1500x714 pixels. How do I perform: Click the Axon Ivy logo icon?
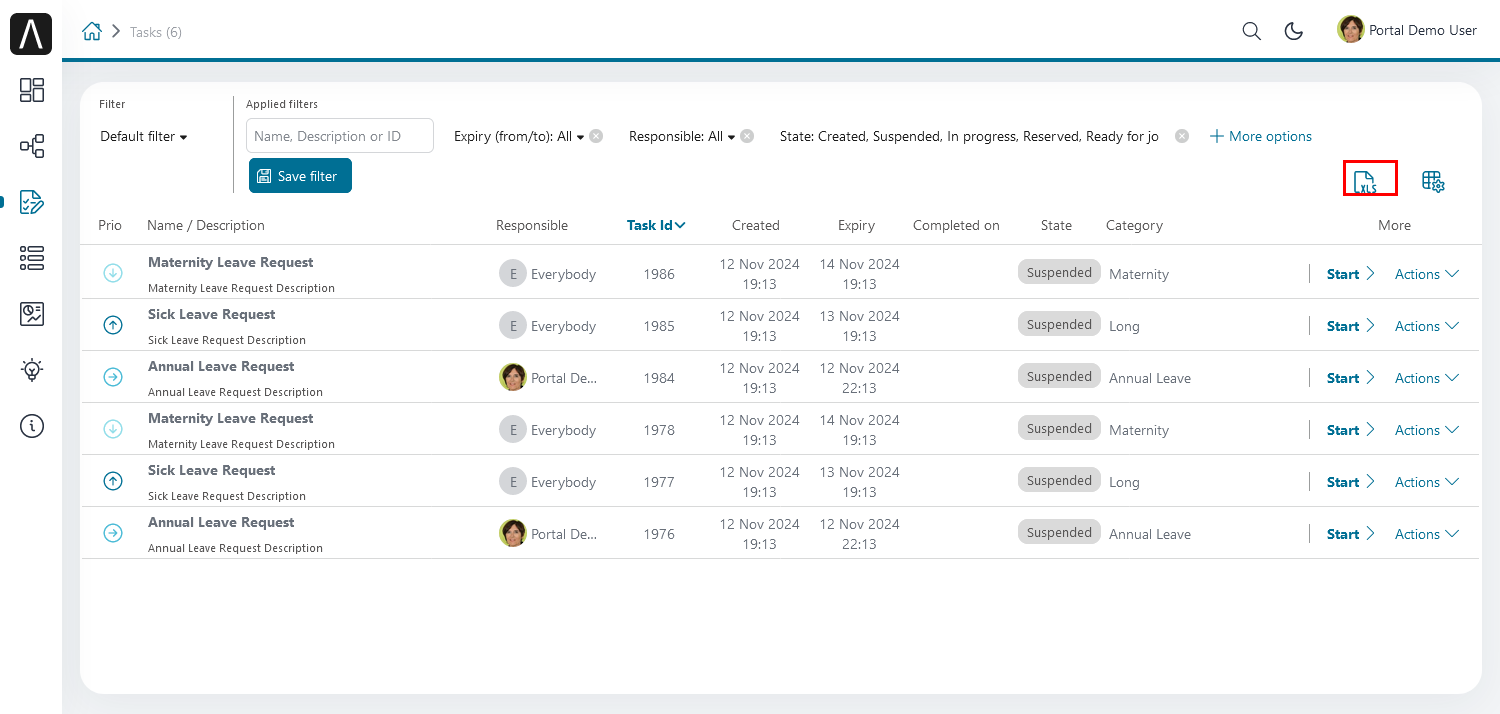[31, 33]
